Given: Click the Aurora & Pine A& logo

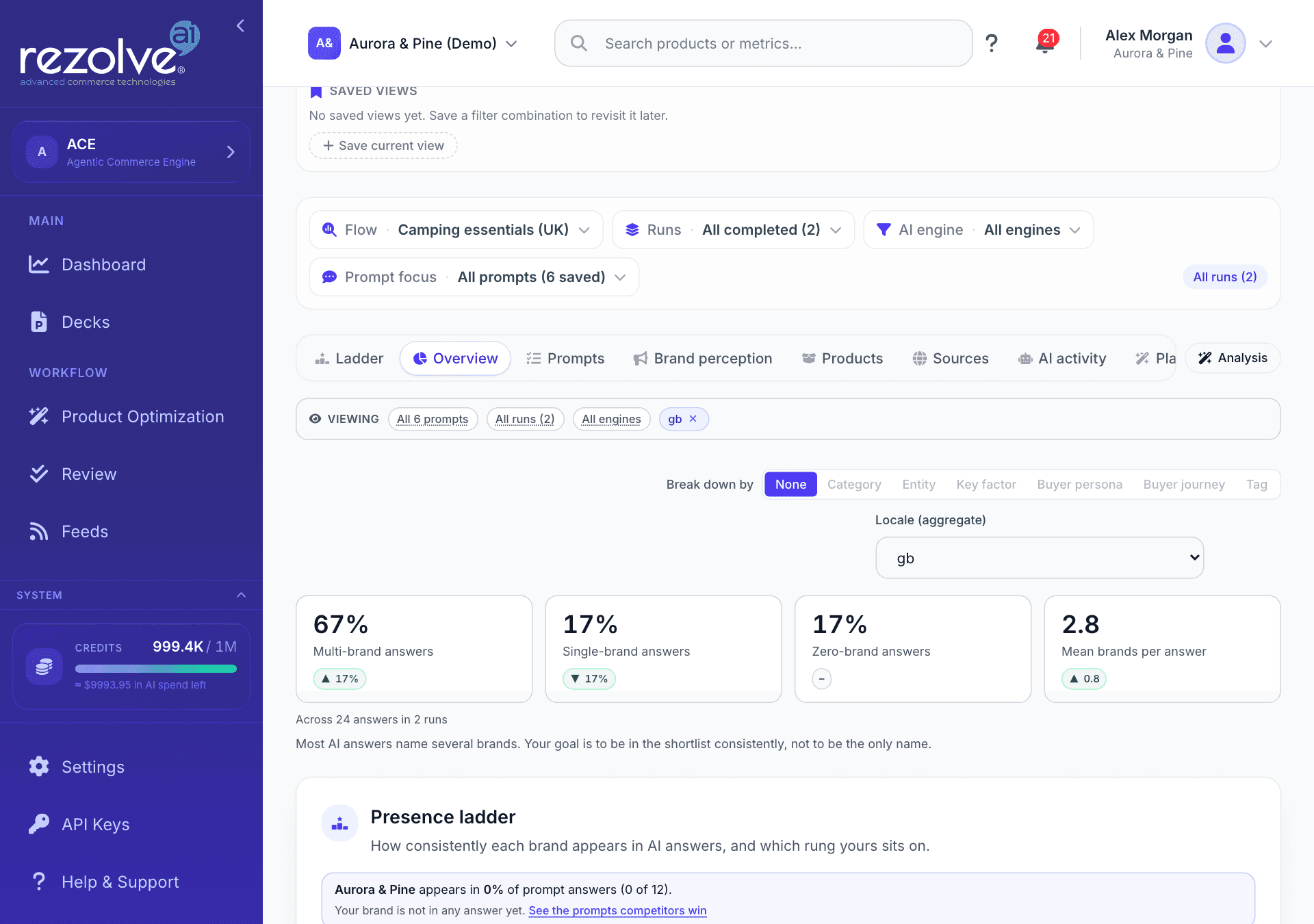Looking at the screenshot, I should (x=324, y=43).
